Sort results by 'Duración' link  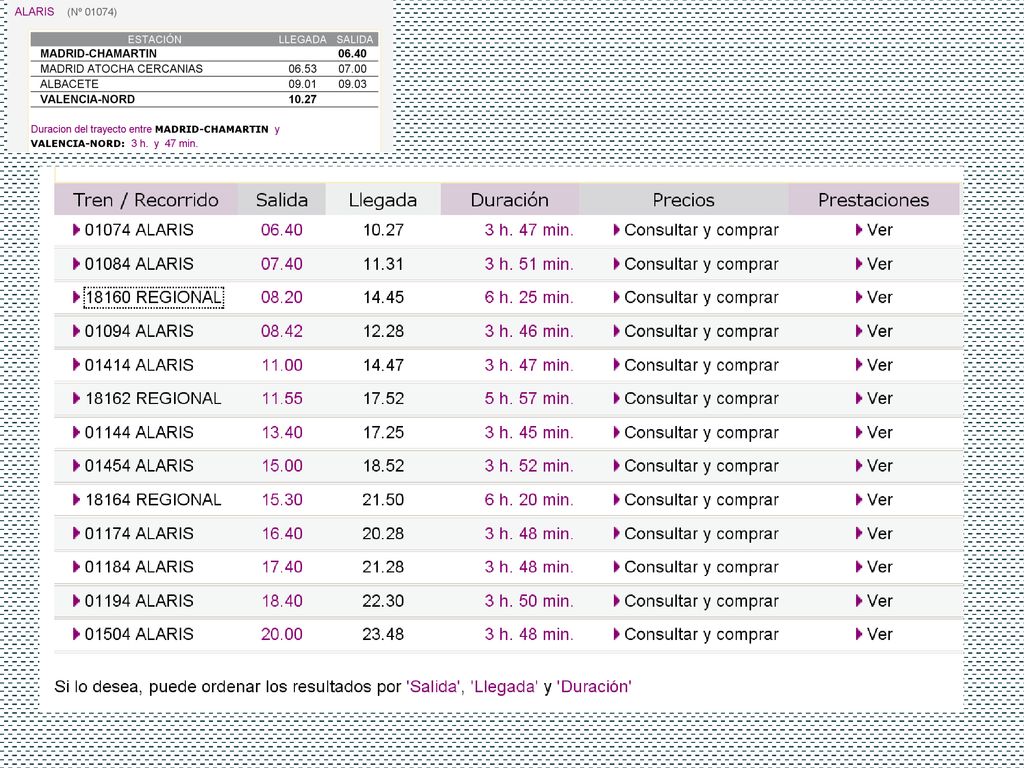[594, 686]
